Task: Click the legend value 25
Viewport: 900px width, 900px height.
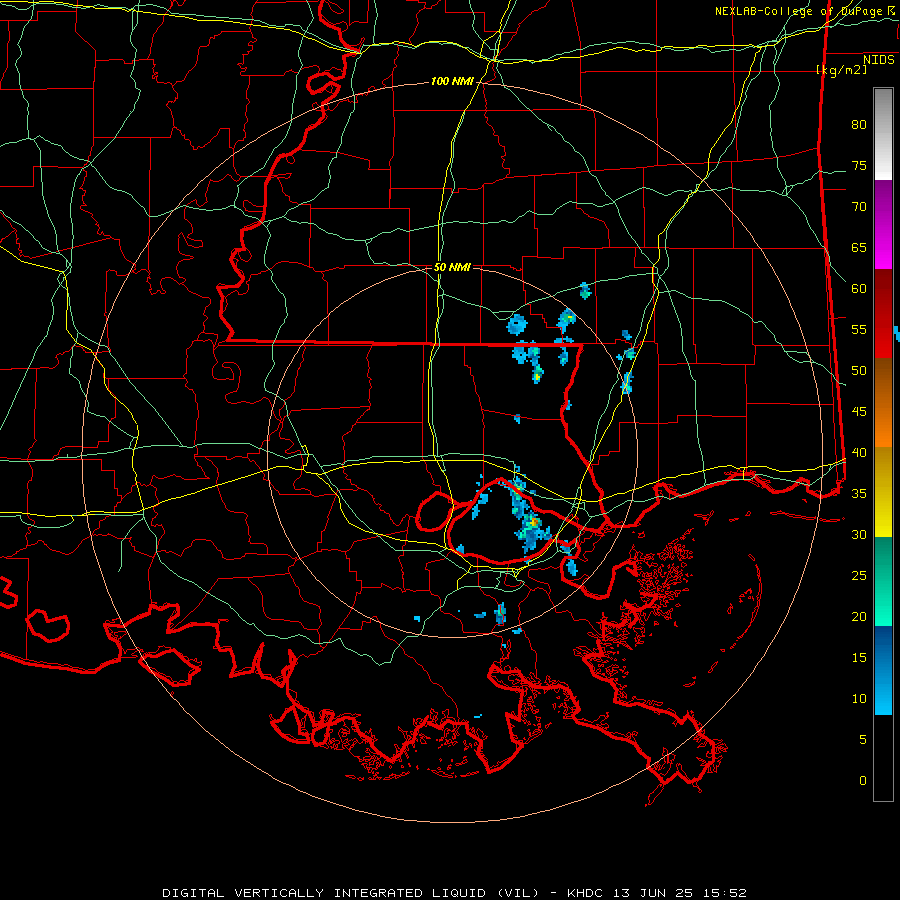Action: pos(859,576)
